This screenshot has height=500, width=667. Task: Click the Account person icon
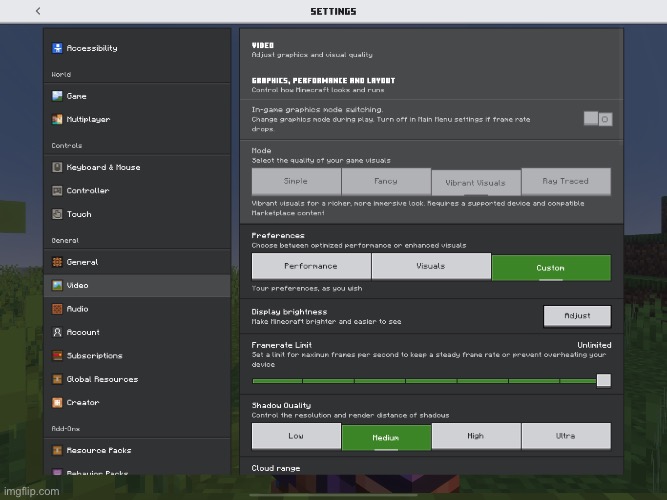tap(57, 332)
